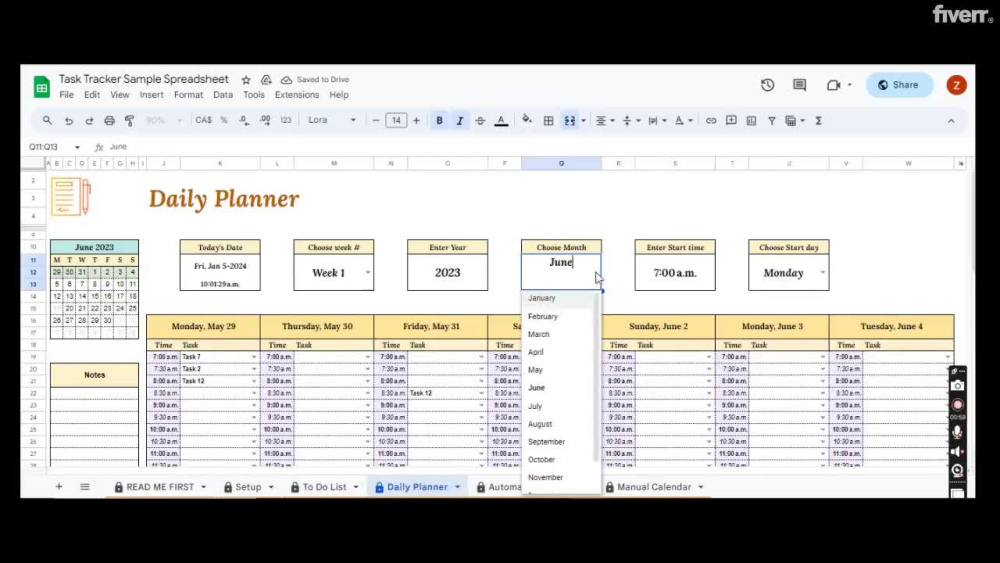Collapse toolbar with the up chevron
Image resolution: width=1000 pixels, height=563 pixels.
pos(951,121)
